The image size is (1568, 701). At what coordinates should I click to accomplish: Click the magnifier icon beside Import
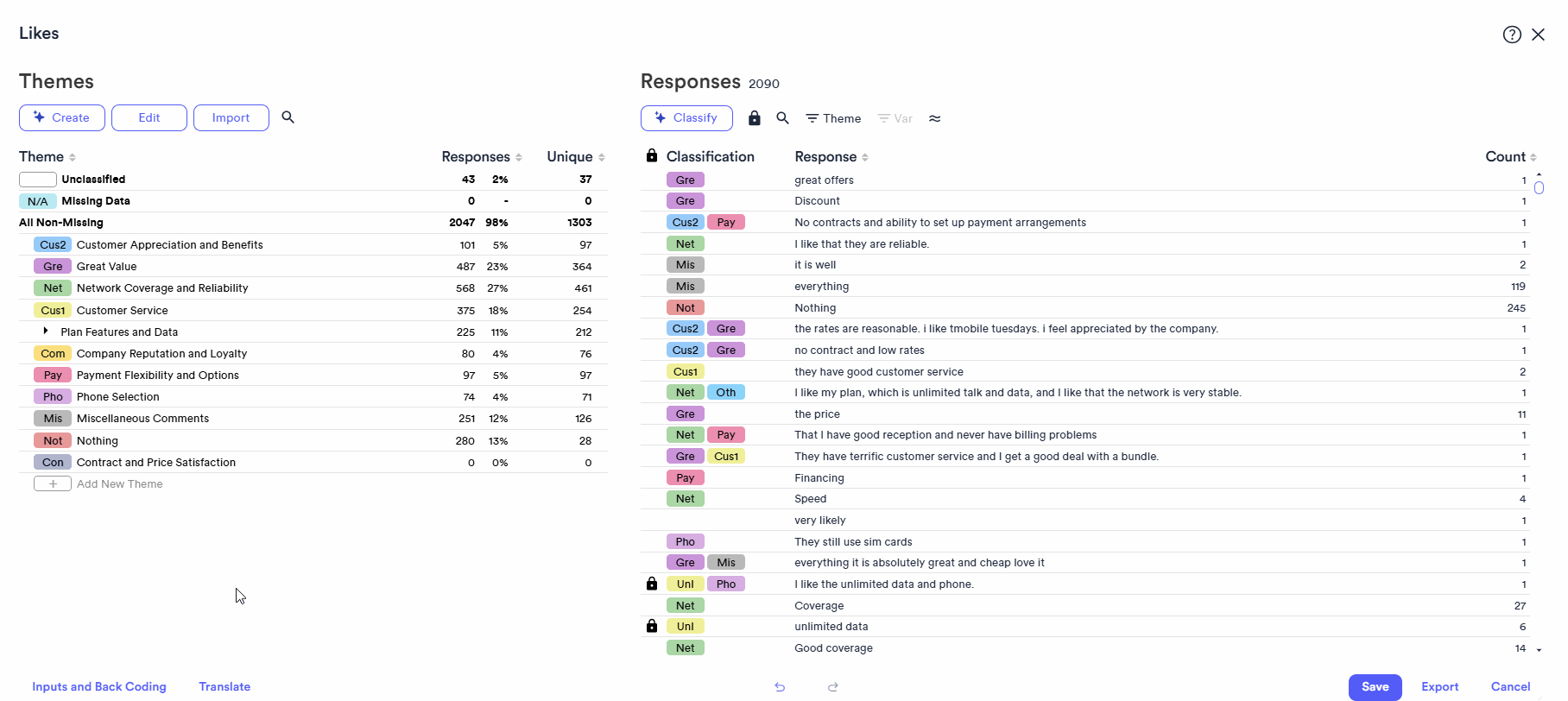point(288,117)
